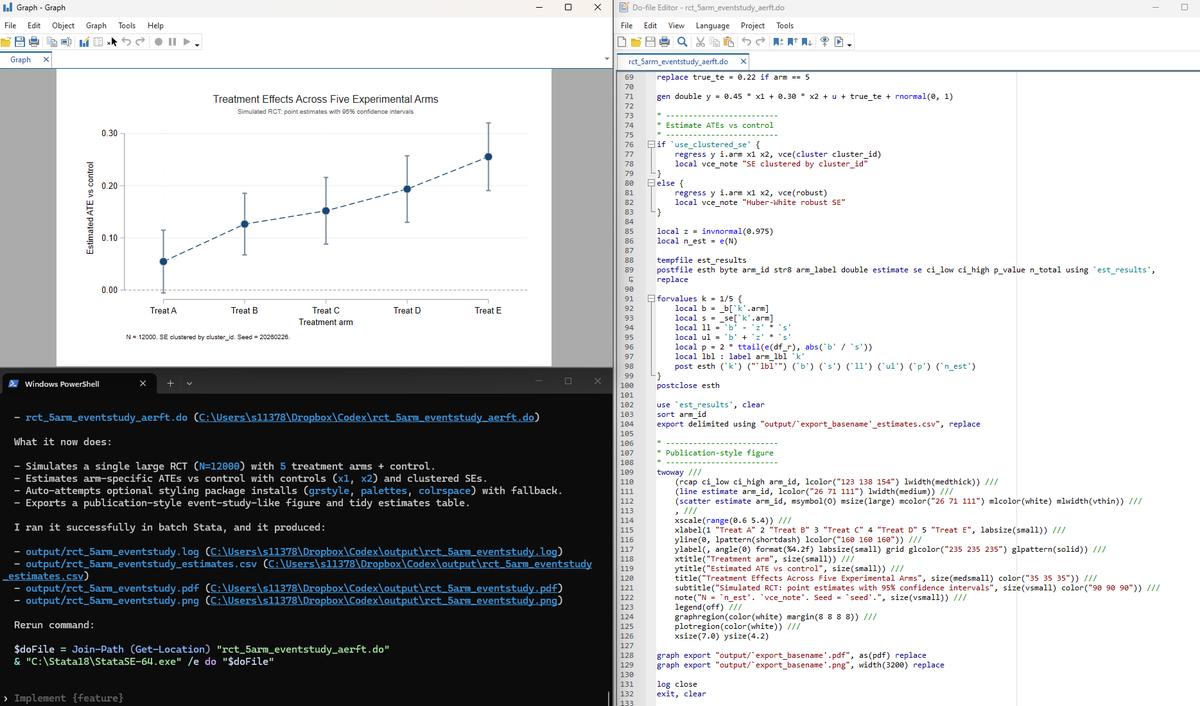Redo the change in Do-file Editor
The width and height of the screenshot is (1200, 706).
760,42
